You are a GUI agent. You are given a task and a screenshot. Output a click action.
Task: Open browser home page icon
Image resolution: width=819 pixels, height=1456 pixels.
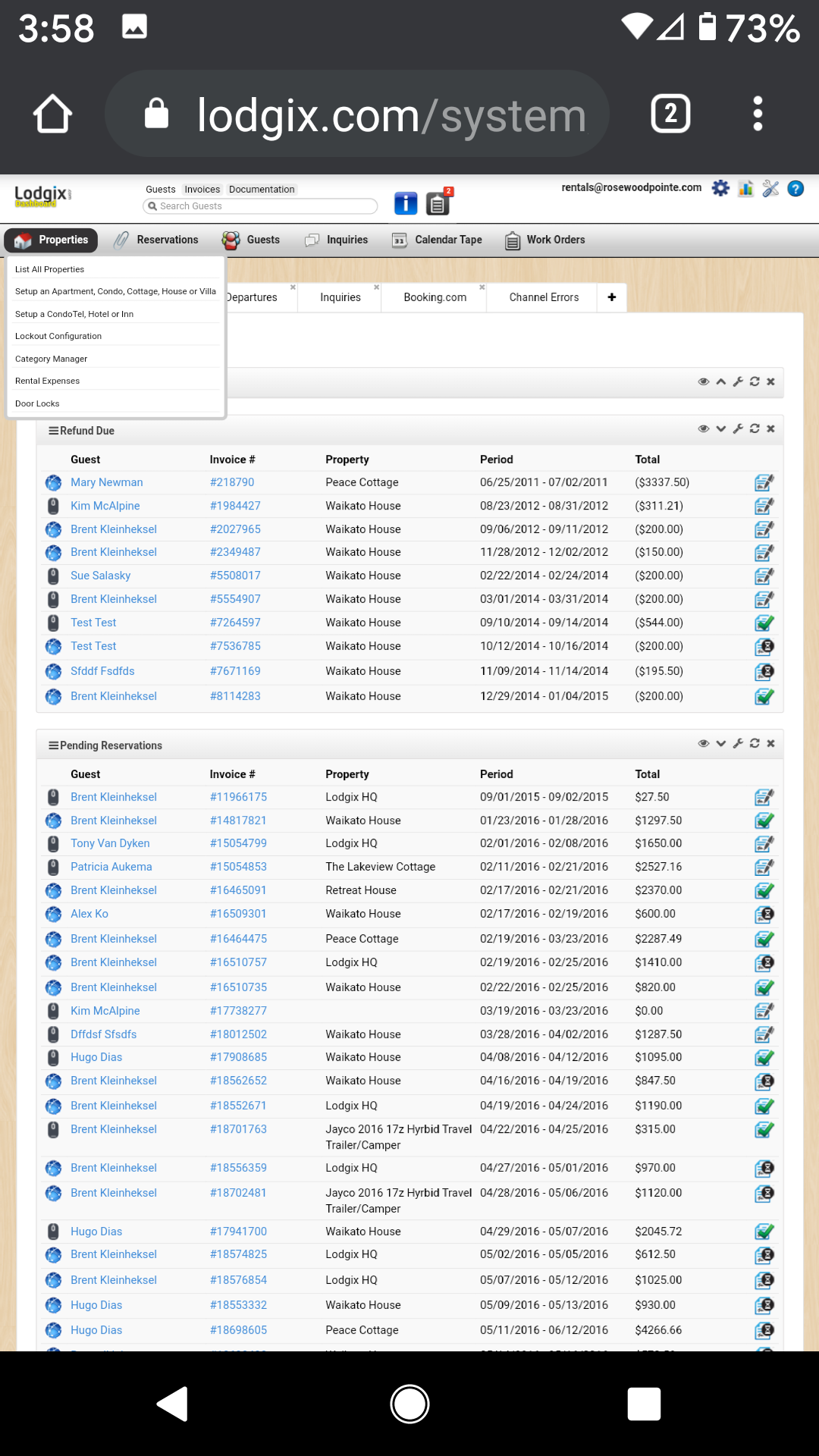(52, 114)
